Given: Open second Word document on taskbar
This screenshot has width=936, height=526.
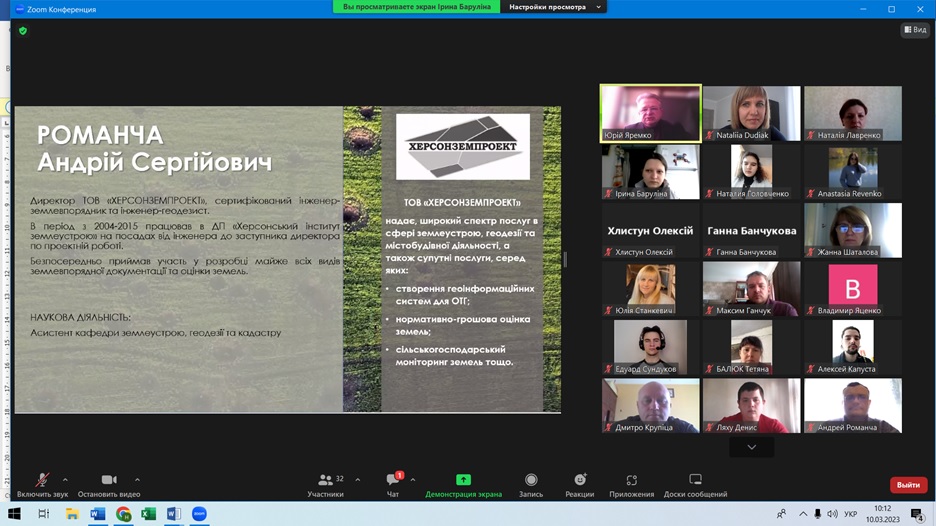Looking at the screenshot, I should tap(174, 513).
